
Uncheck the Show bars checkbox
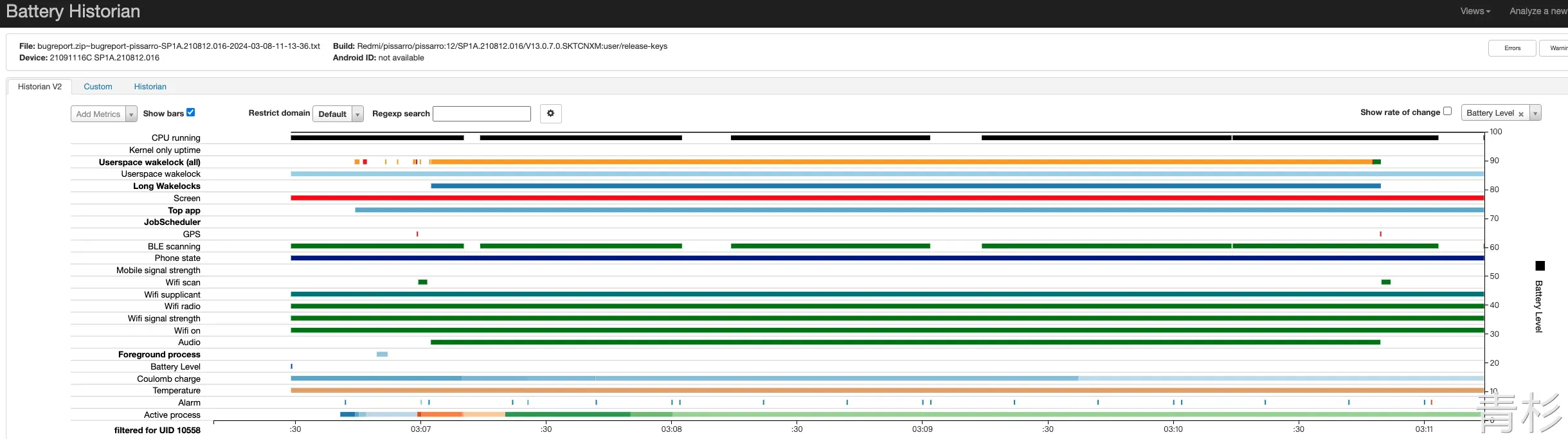pos(190,112)
